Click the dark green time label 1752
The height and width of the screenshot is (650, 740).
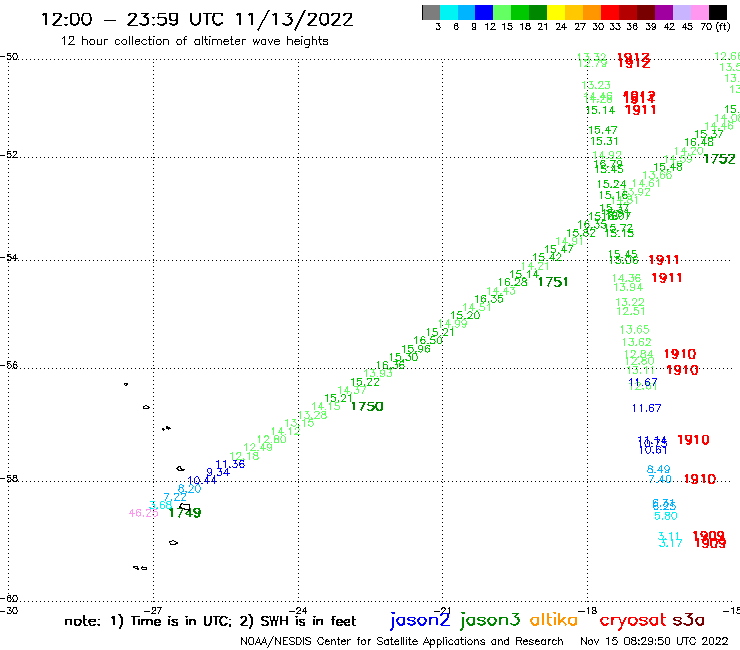click(x=719, y=159)
